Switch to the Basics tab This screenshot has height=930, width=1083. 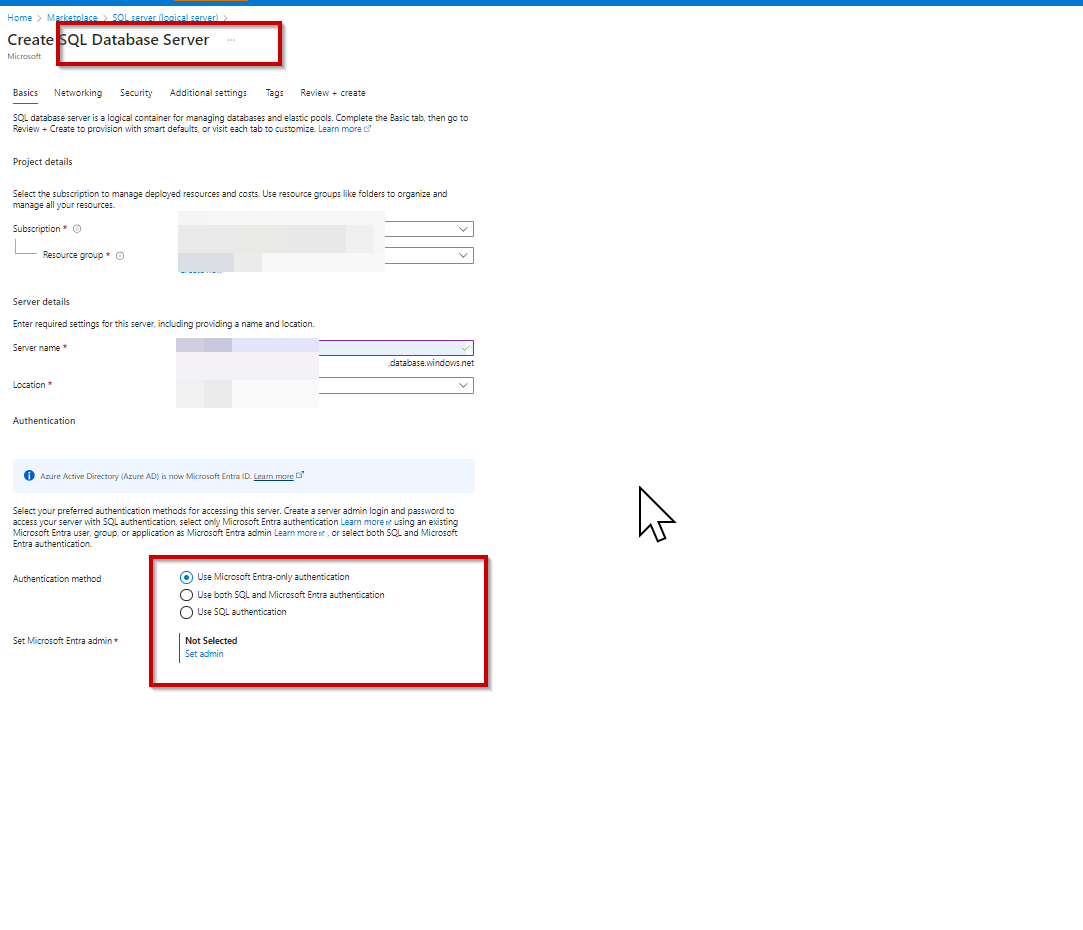[x=26, y=93]
